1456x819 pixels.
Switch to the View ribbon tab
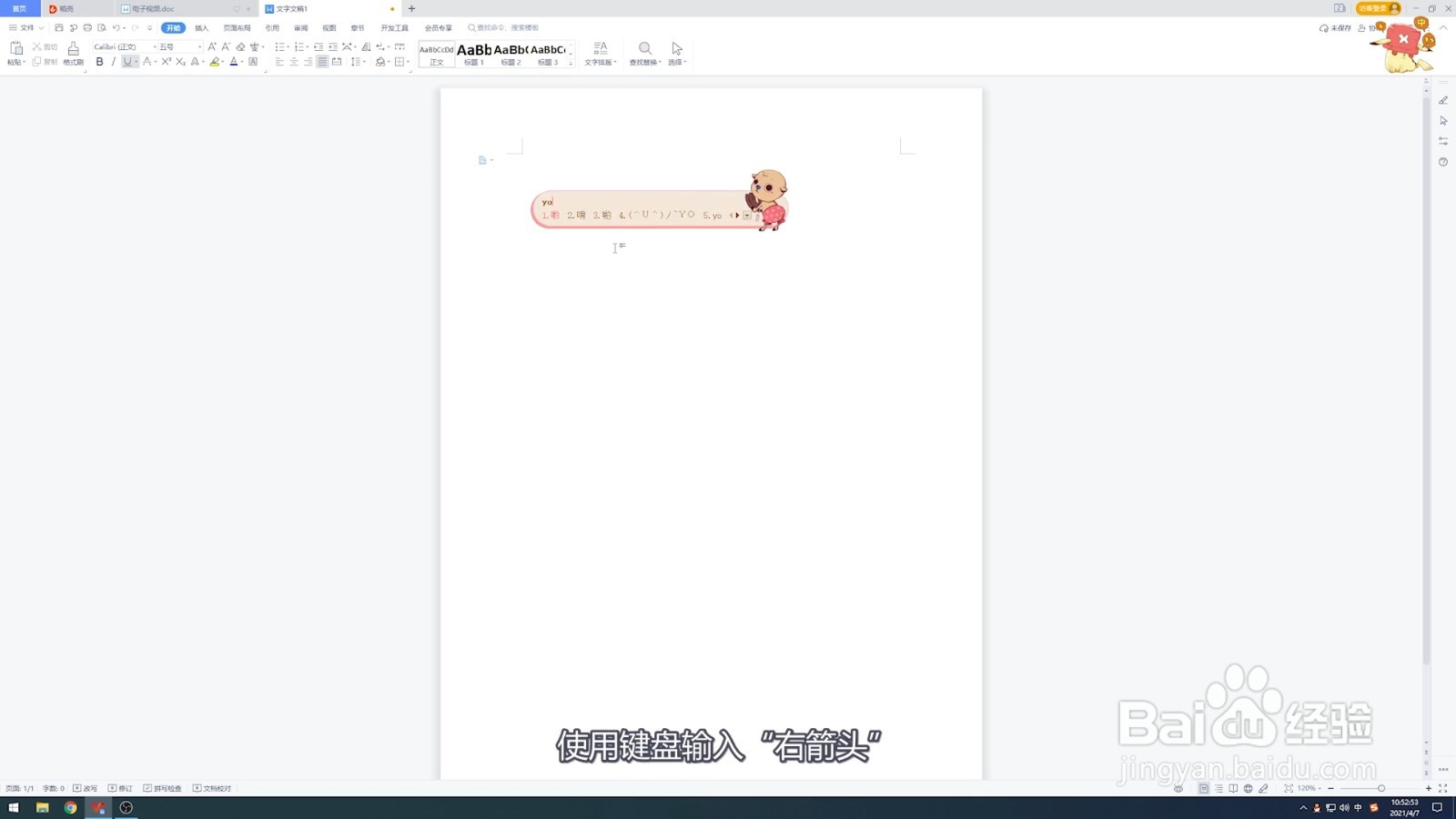click(x=329, y=28)
